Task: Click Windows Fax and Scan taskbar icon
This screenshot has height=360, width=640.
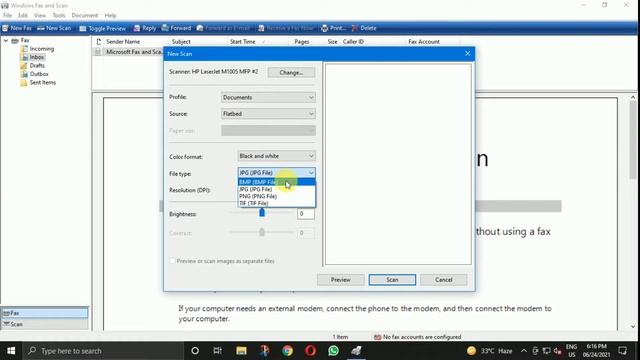Action: click(x=356, y=351)
